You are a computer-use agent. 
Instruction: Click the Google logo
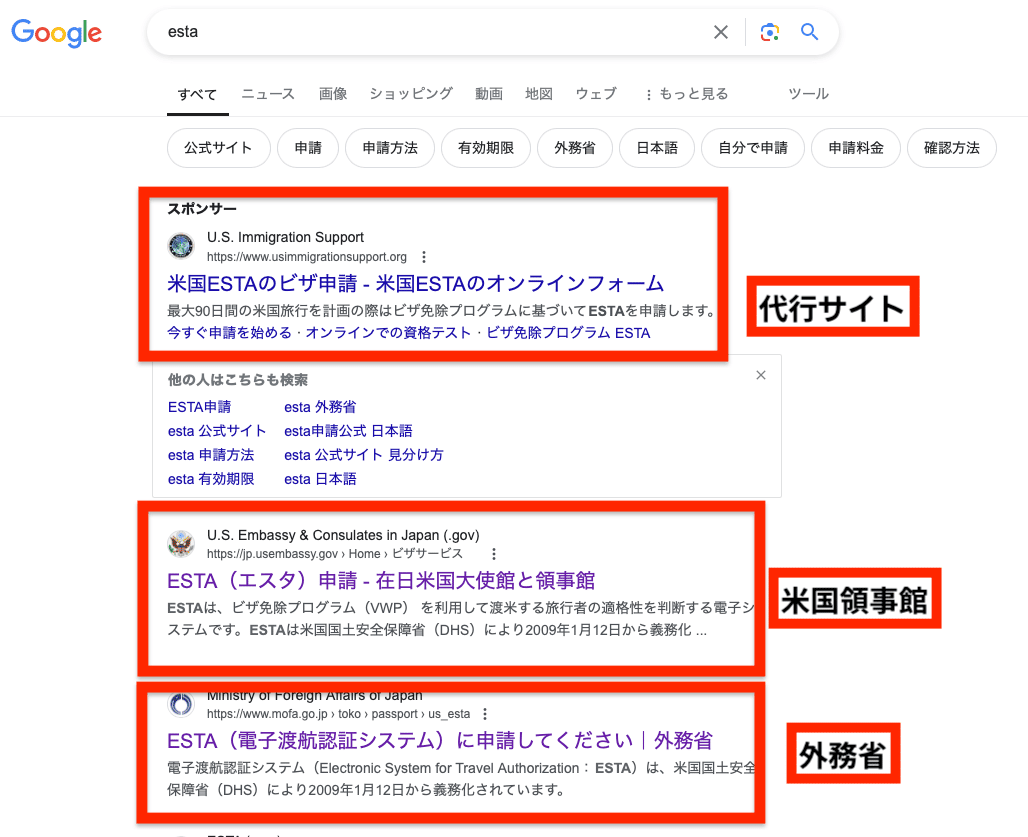pyautogui.click(x=57, y=33)
